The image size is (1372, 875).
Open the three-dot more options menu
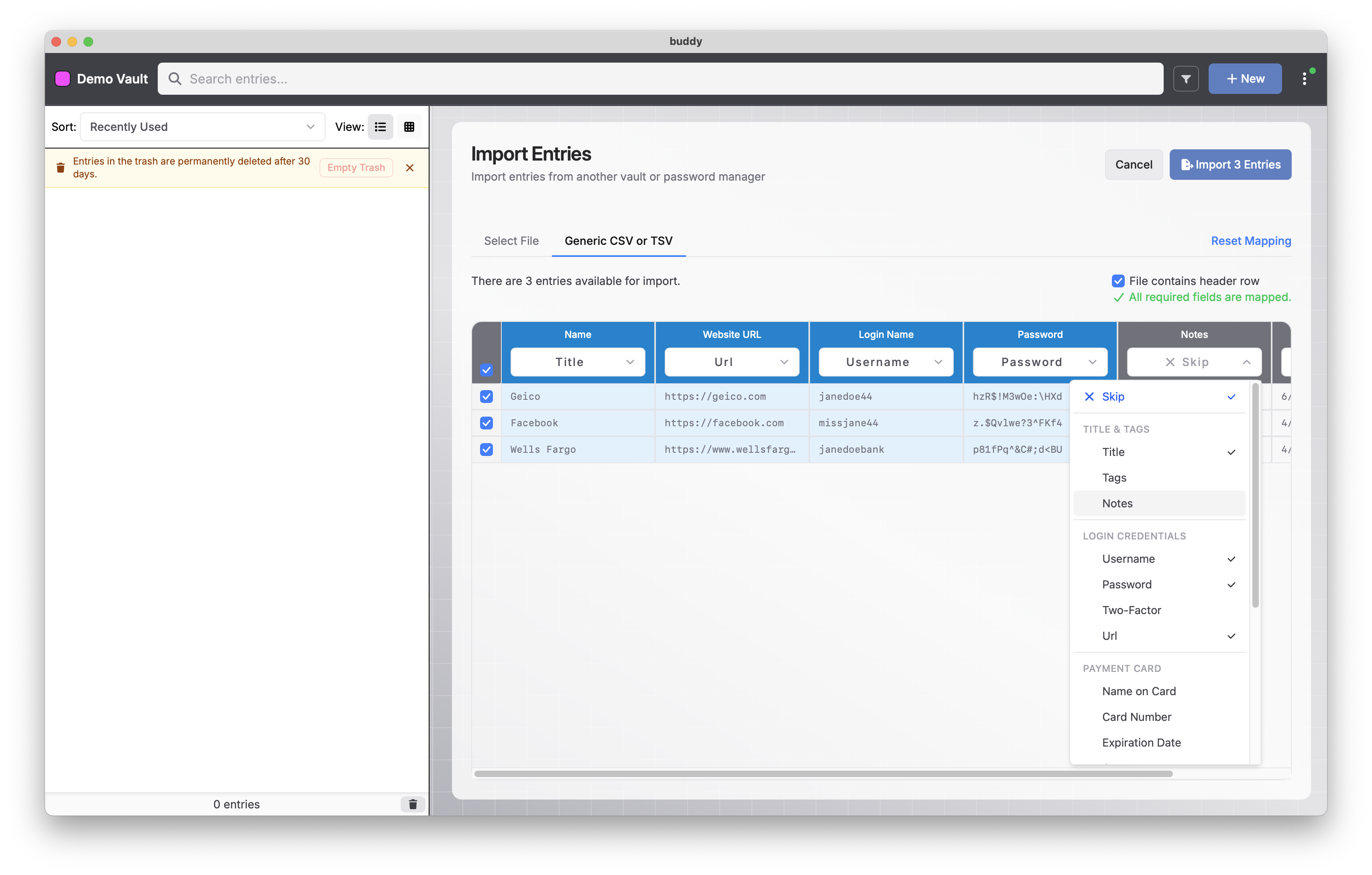pos(1304,79)
